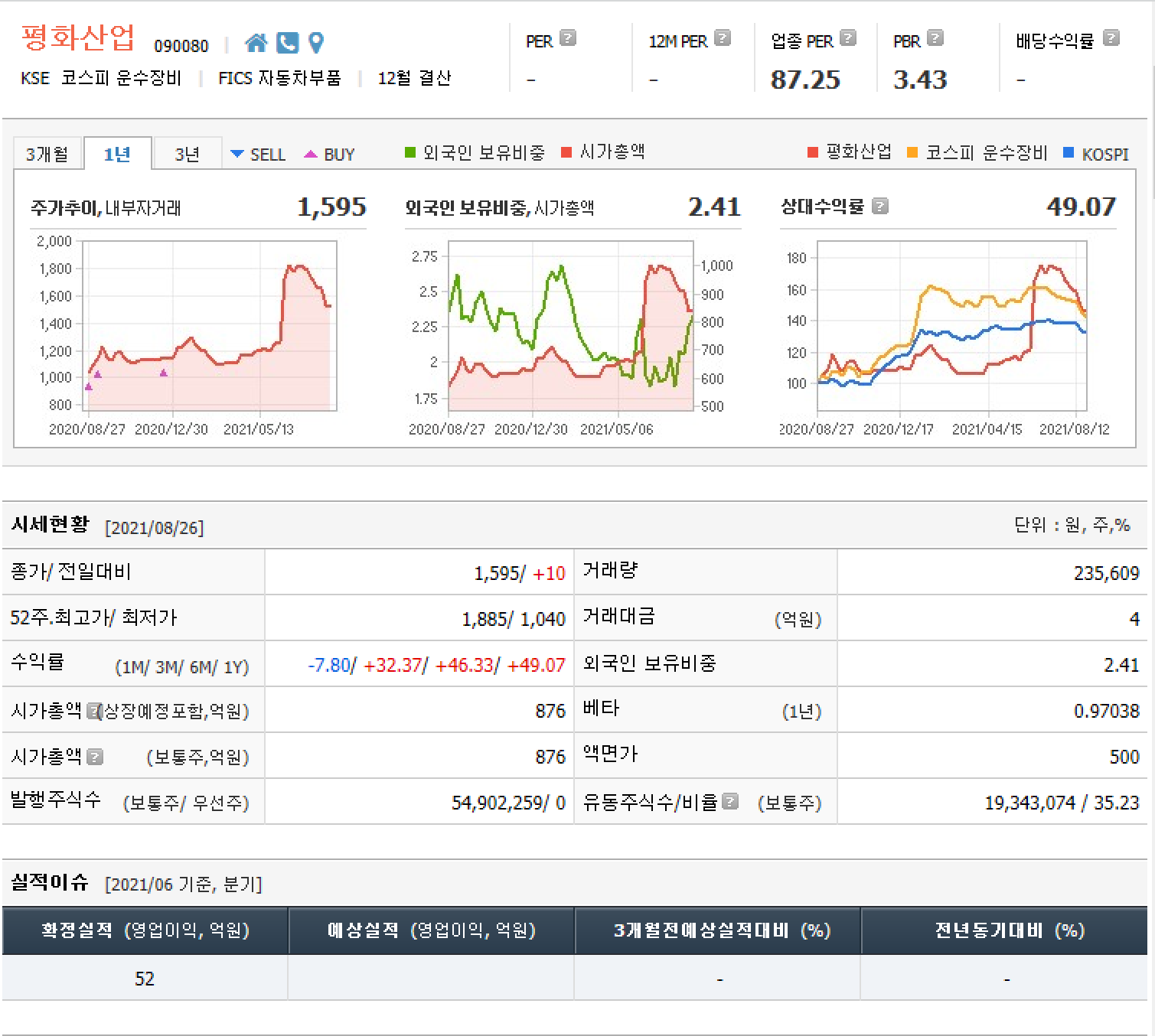Click 6M return value +46.33
The height and width of the screenshot is (1036, 1155).
pyautogui.click(x=464, y=665)
